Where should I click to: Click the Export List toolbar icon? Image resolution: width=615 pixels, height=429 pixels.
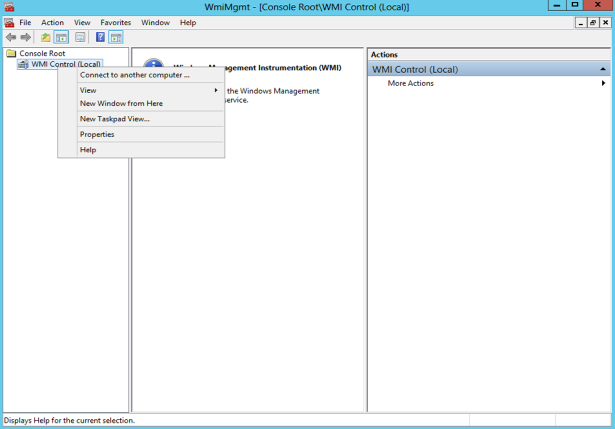[x=80, y=37]
